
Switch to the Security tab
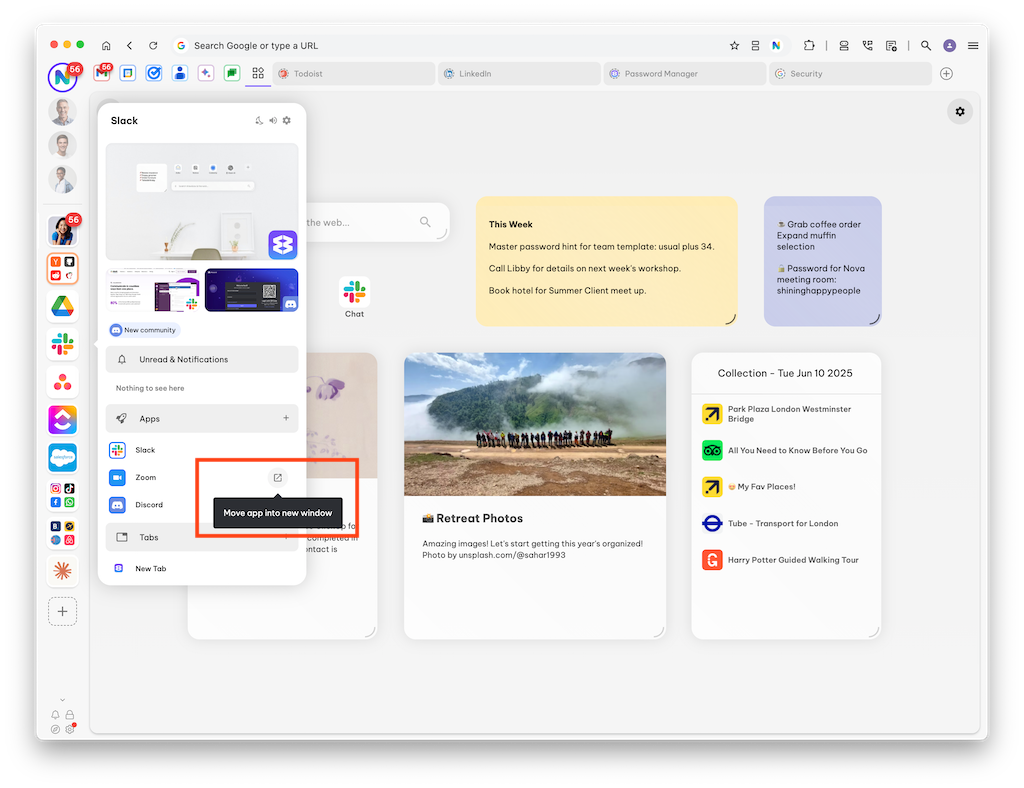click(x=850, y=74)
